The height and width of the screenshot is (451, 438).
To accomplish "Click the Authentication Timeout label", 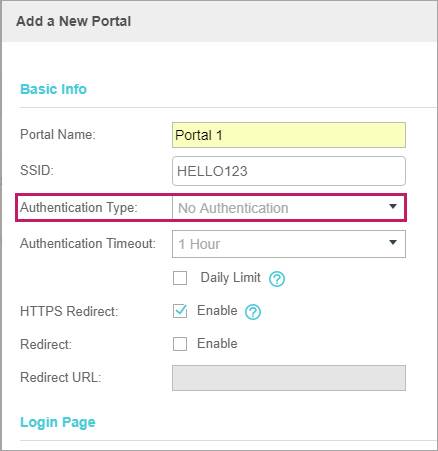I will point(88,244).
